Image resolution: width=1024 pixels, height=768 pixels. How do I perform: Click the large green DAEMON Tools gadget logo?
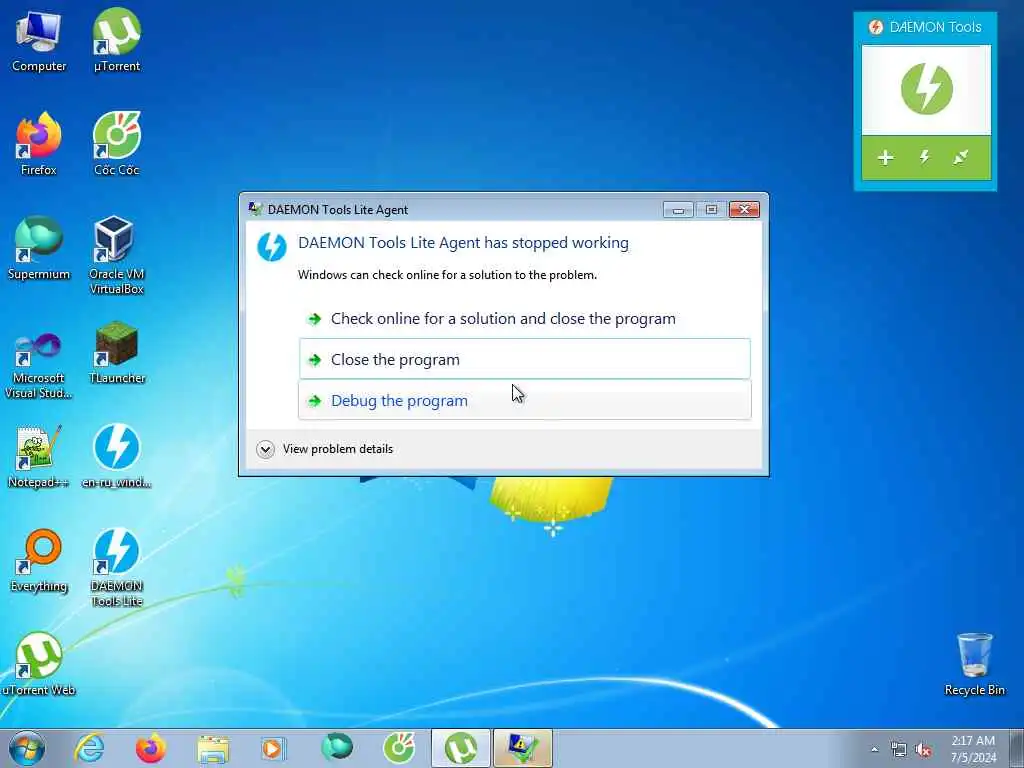point(926,89)
